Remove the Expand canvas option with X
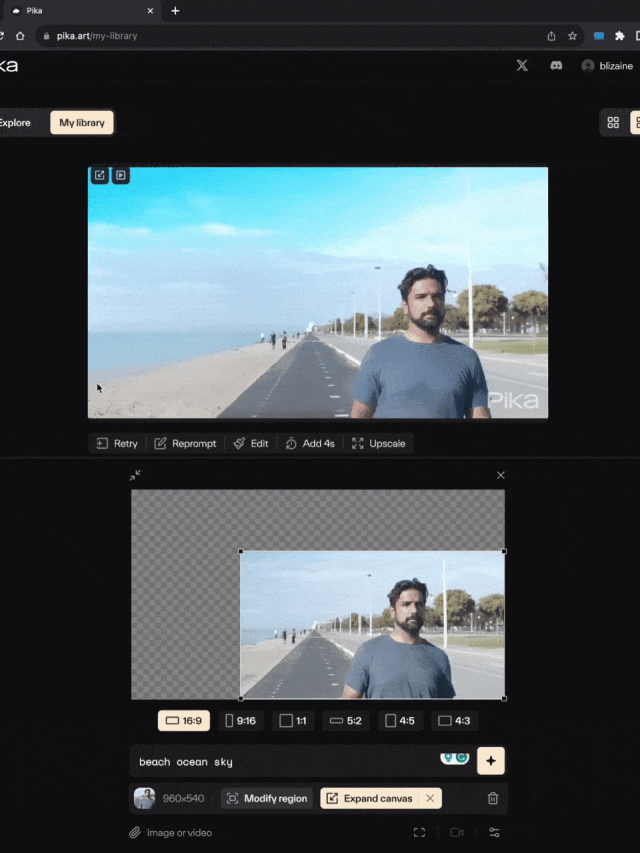The width and height of the screenshot is (640, 853). click(x=430, y=798)
